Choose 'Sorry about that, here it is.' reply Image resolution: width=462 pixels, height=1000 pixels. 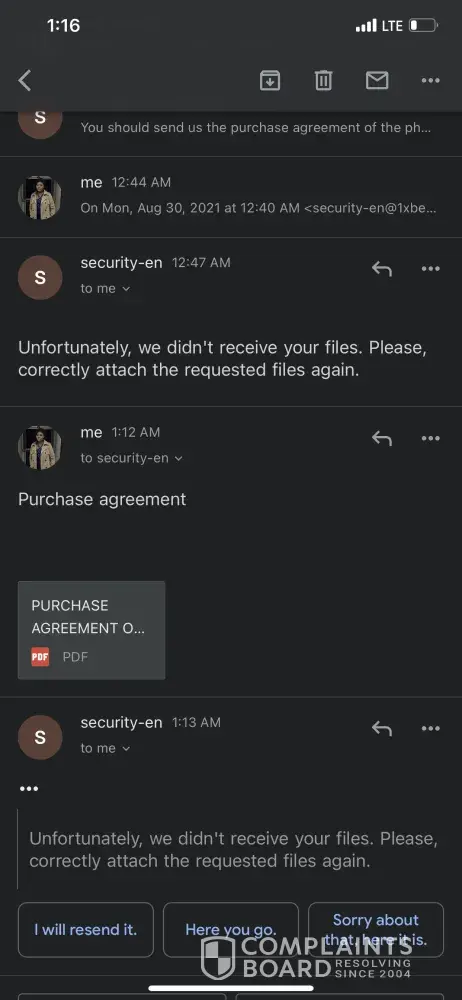(376, 930)
